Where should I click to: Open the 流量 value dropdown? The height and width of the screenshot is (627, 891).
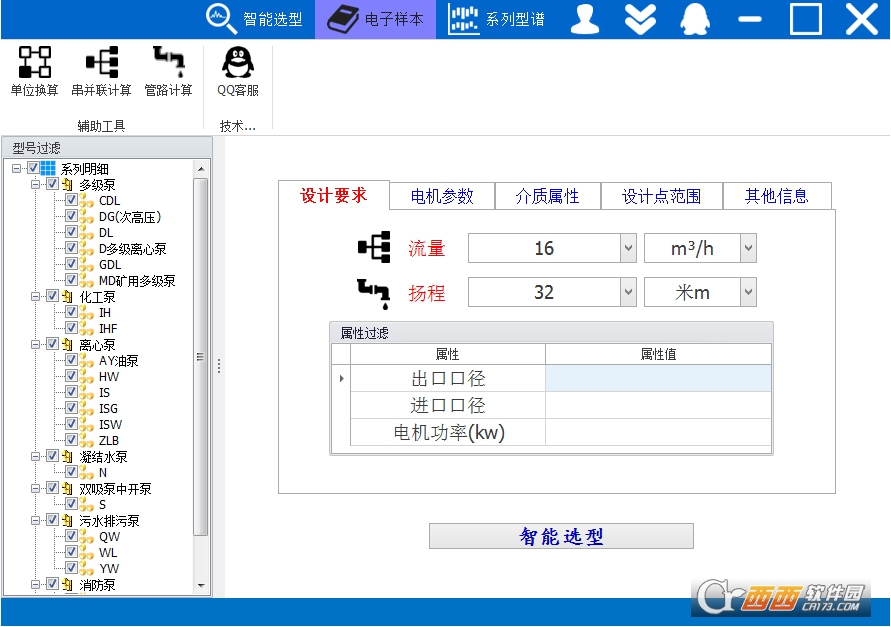point(628,248)
